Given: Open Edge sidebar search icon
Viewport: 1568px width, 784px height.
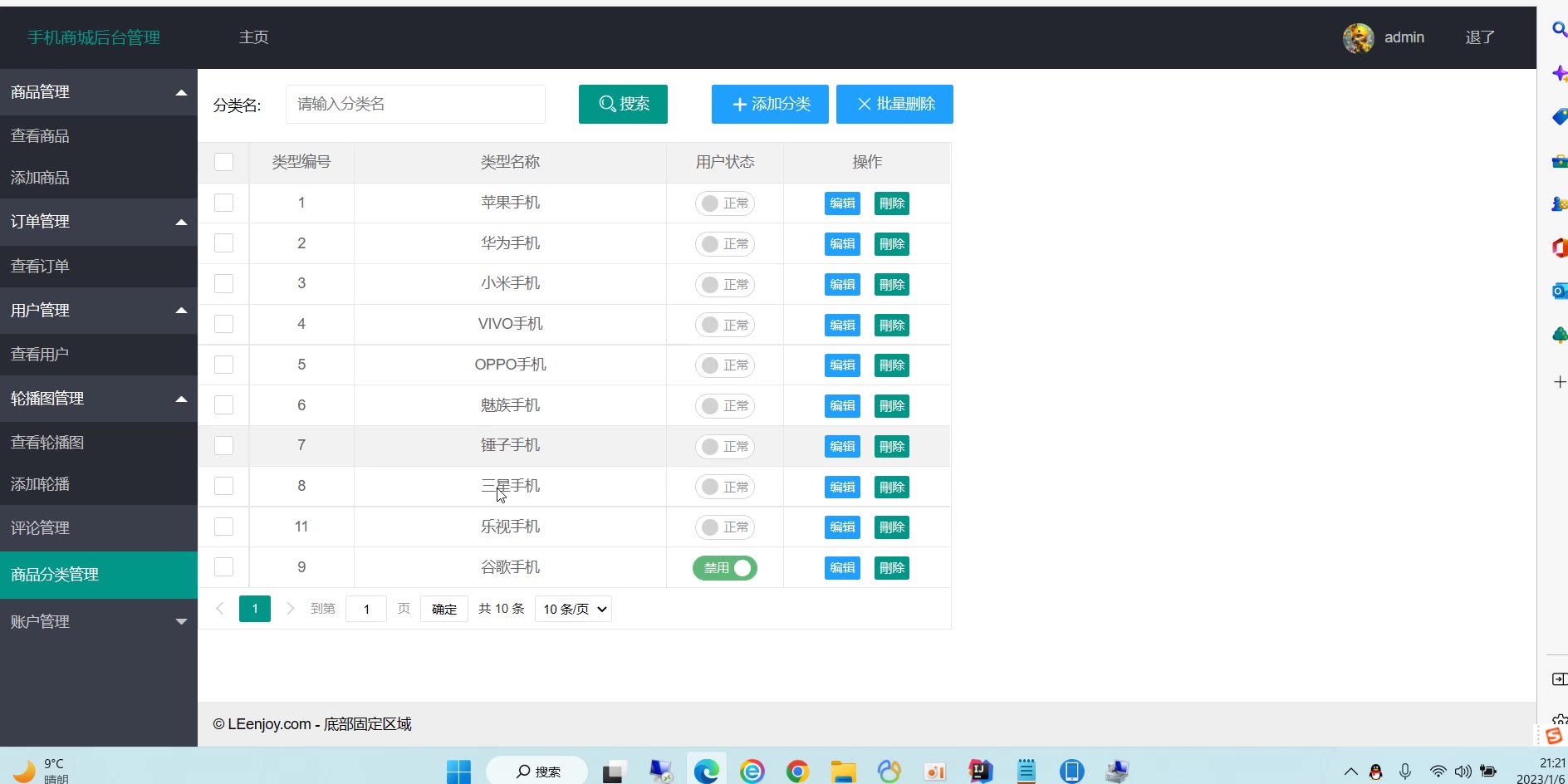Looking at the screenshot, I should tap(1560, 30).
